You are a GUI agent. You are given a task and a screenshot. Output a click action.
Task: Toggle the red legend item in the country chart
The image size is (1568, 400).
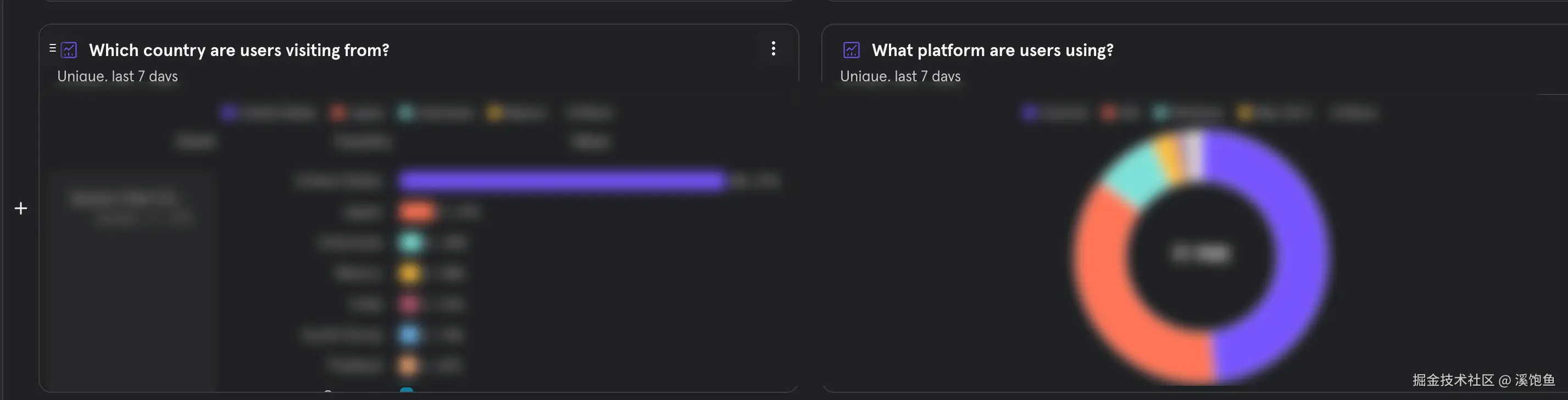click(x=357, y=113)
